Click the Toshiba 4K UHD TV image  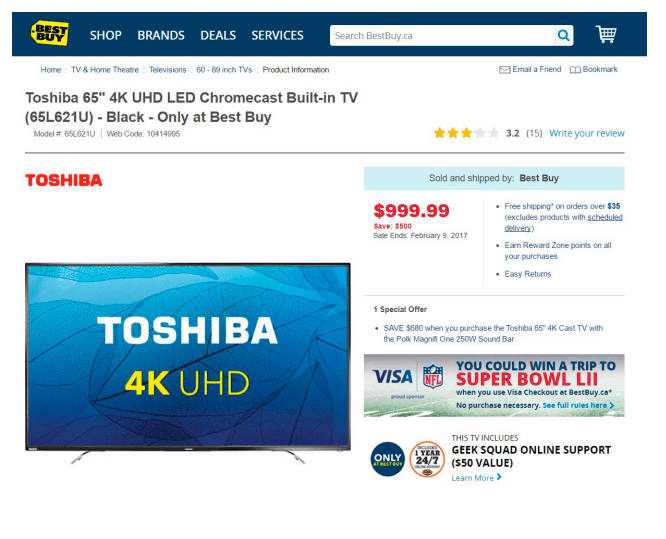click(188, 363)
